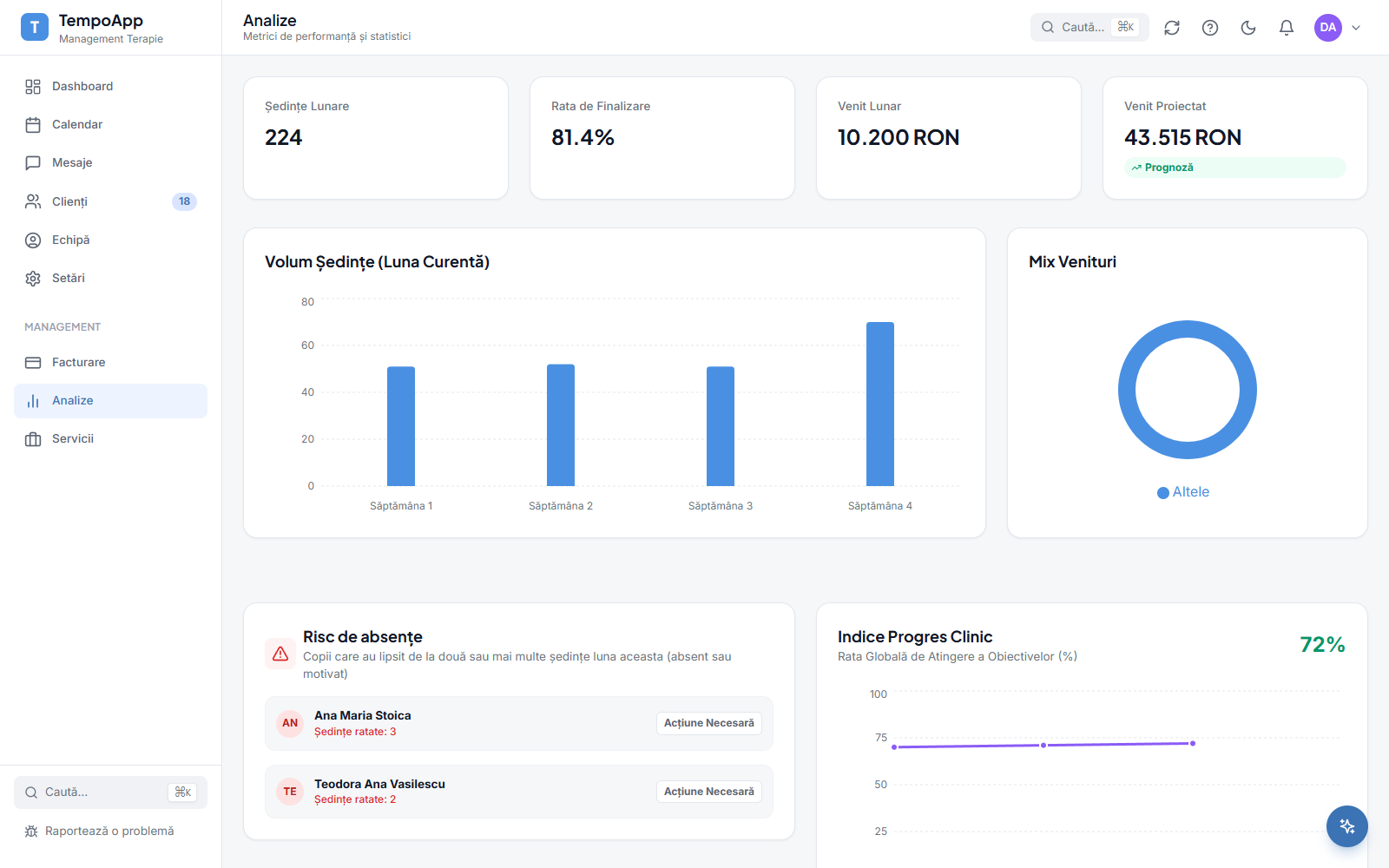Click the sidebar Caută search field
This screenshot has height=868, width=1389.
[x=110, y=792]
